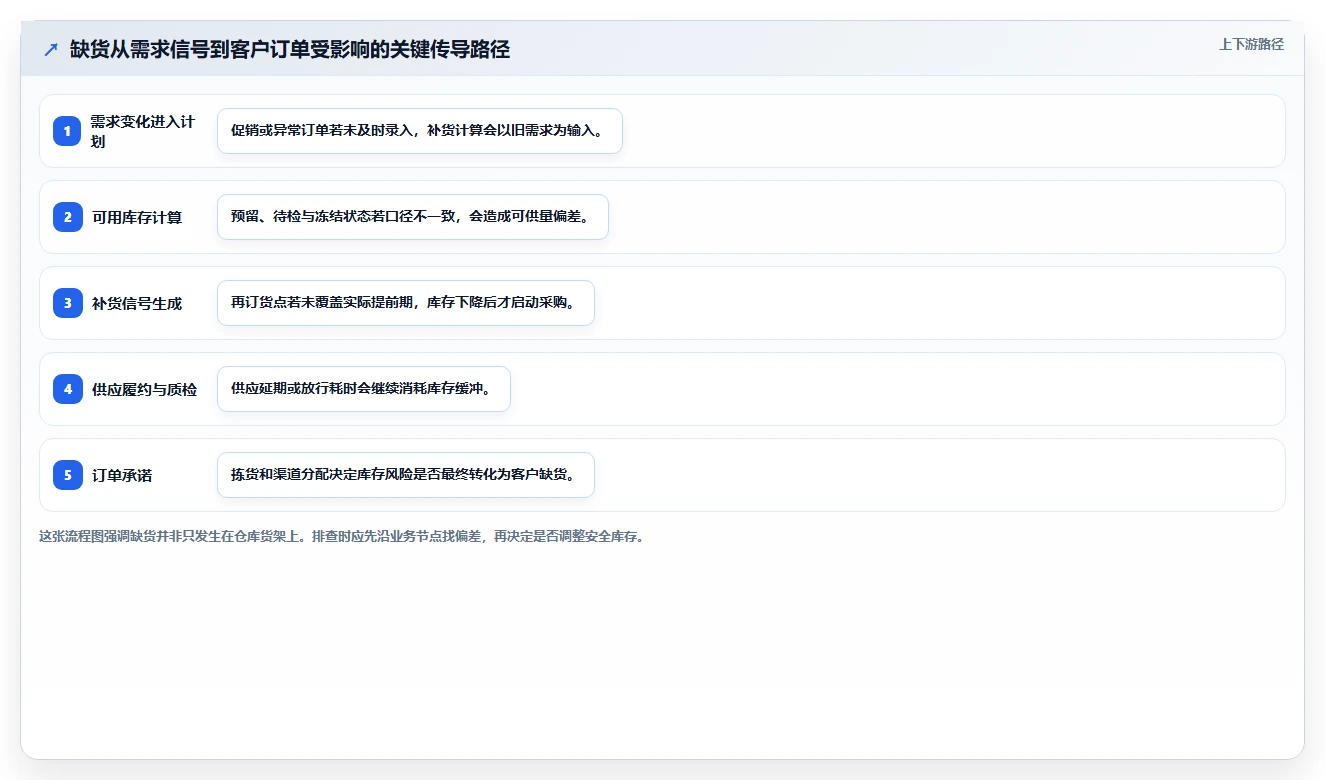Click the 订单承诺 step title

122,475
